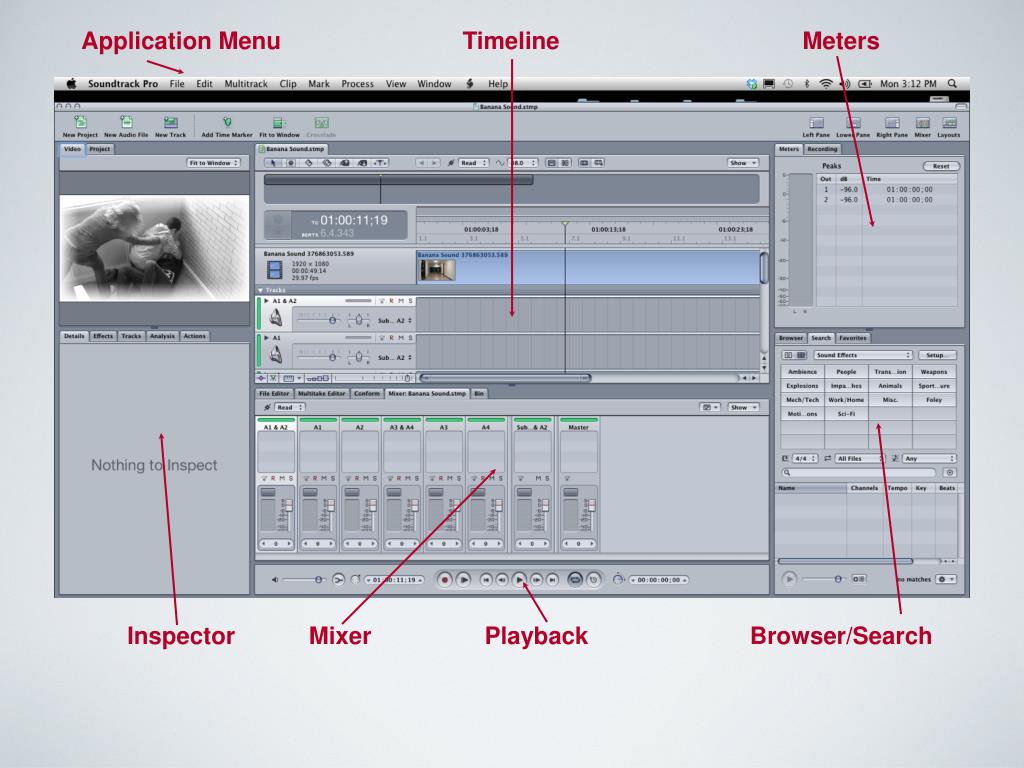Switch to the Project tab
Viewport: 1024px width, 768px height.
click(100, 149)
